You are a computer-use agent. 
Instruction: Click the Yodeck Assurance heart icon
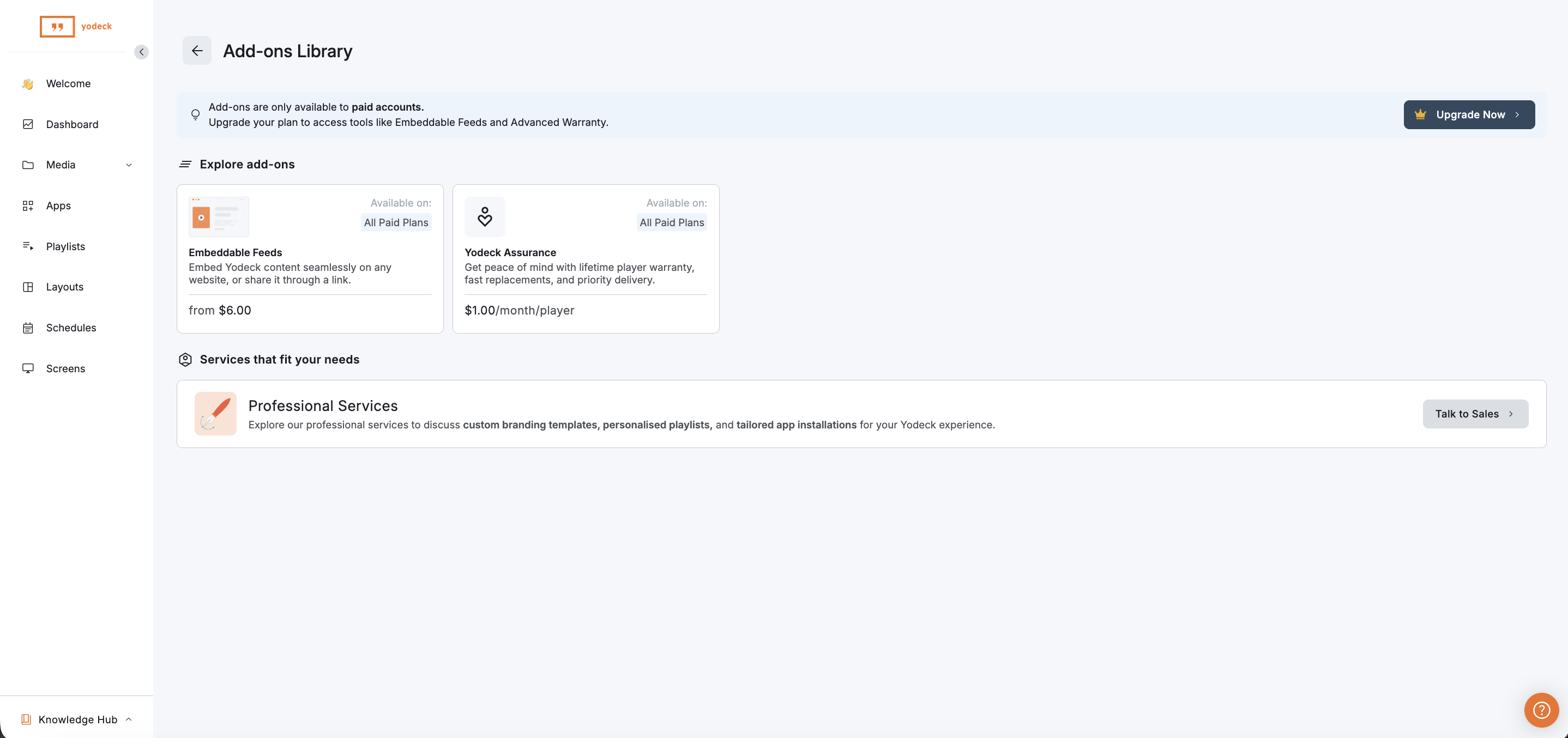(485, 216)
